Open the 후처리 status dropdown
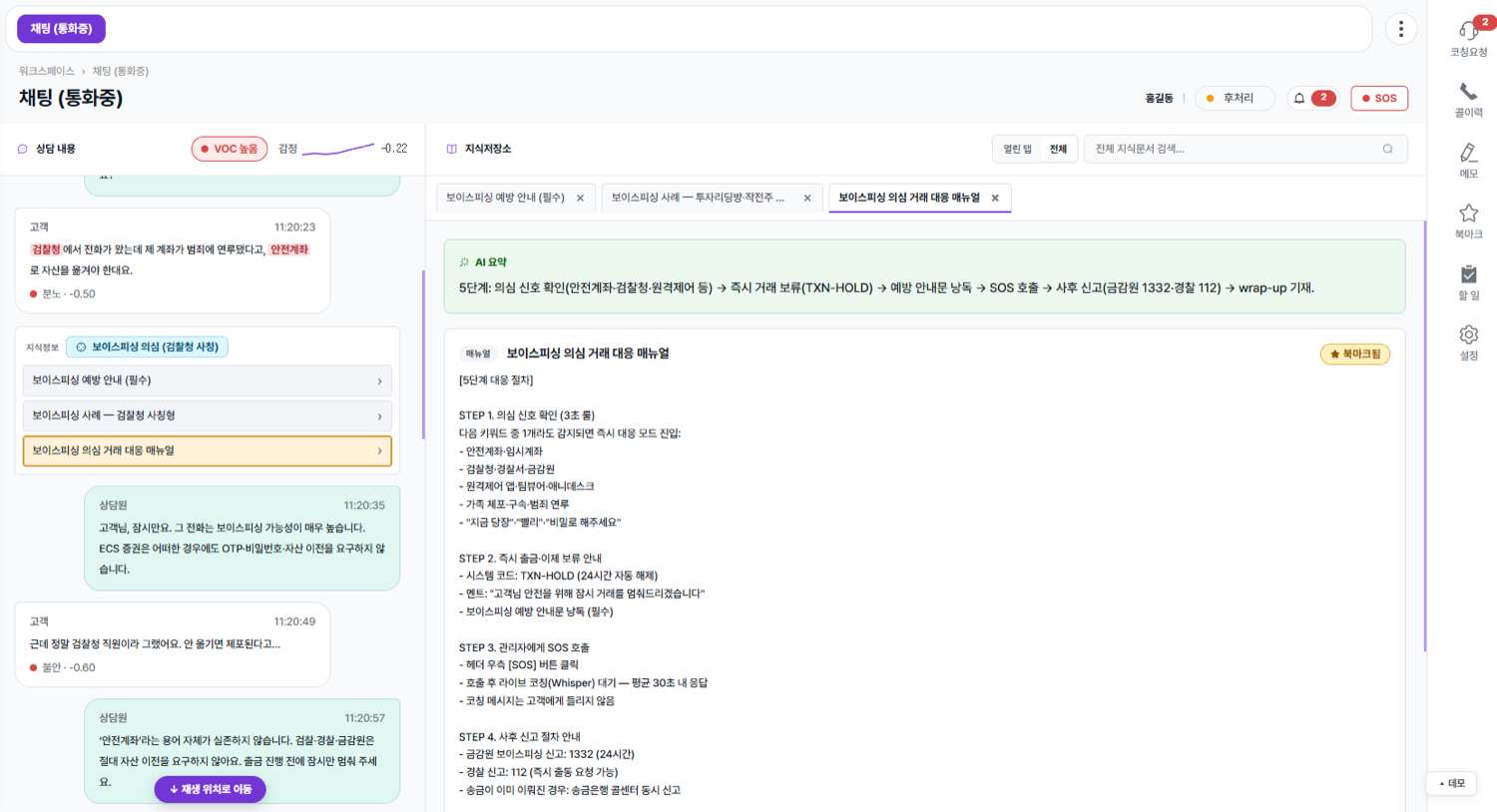The height and width of the screenshot is (812, 1497). (x=1235, y=98)
